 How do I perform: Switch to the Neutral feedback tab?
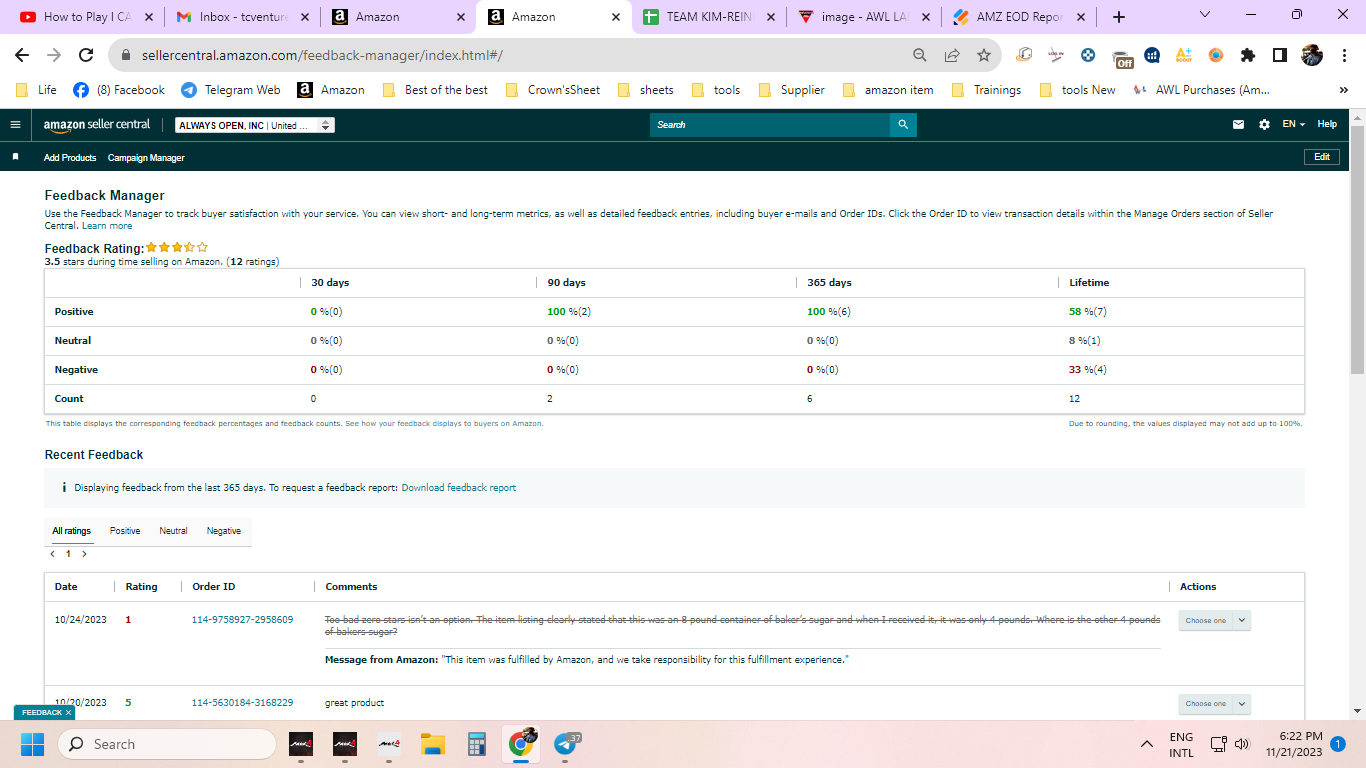tap(173, 531)
